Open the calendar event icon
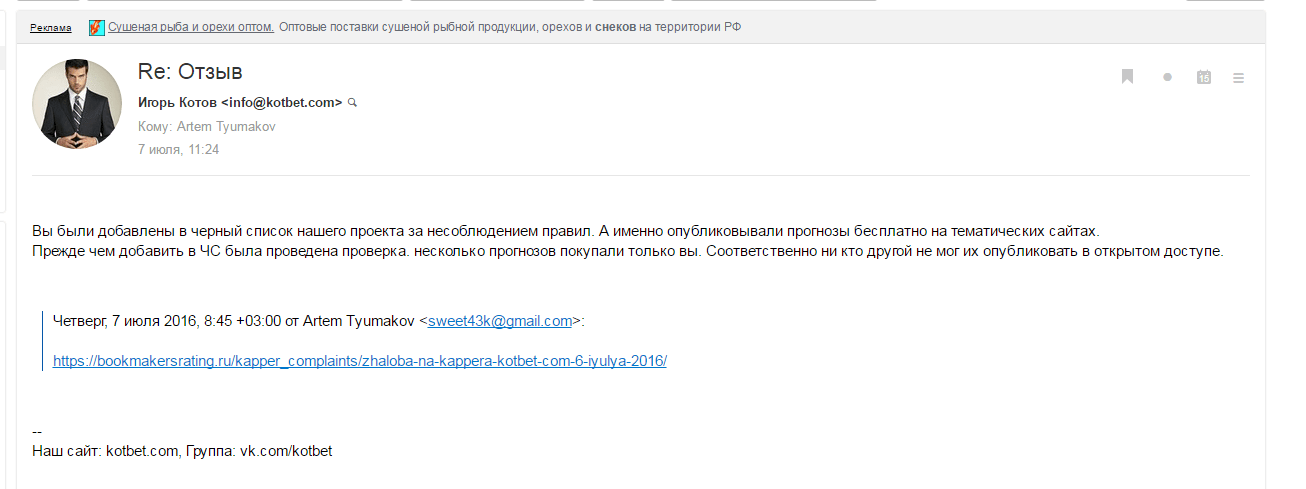The width and height of the screenshot is (1306, 489). [x=1205, y=77]
